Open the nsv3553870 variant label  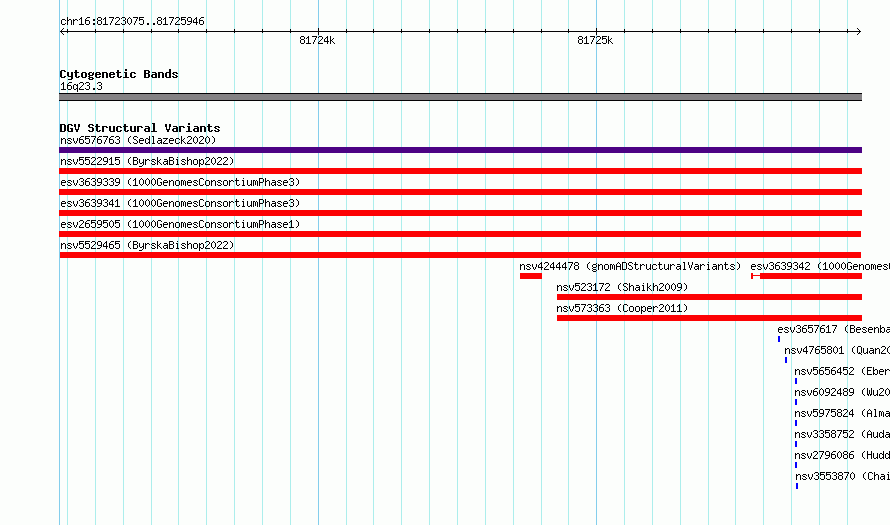(x=842, y=476)
